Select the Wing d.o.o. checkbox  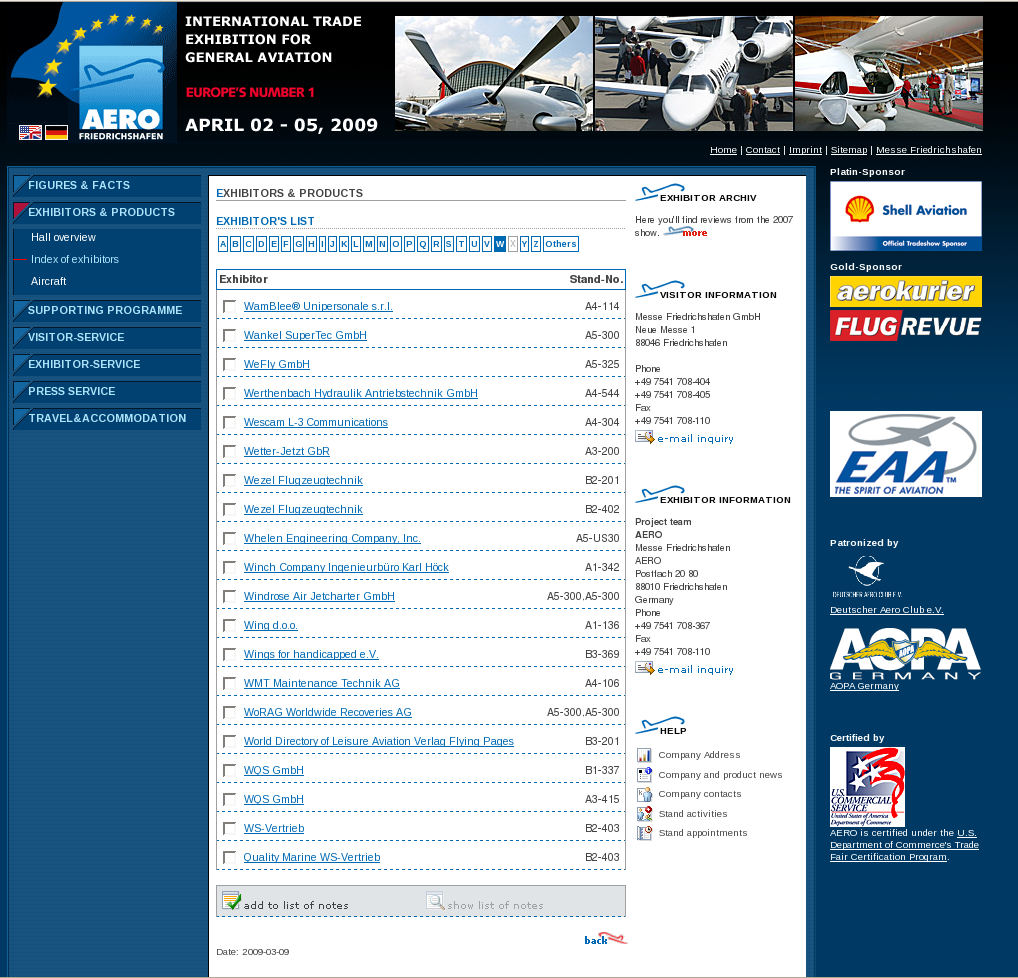click(229, 625)
